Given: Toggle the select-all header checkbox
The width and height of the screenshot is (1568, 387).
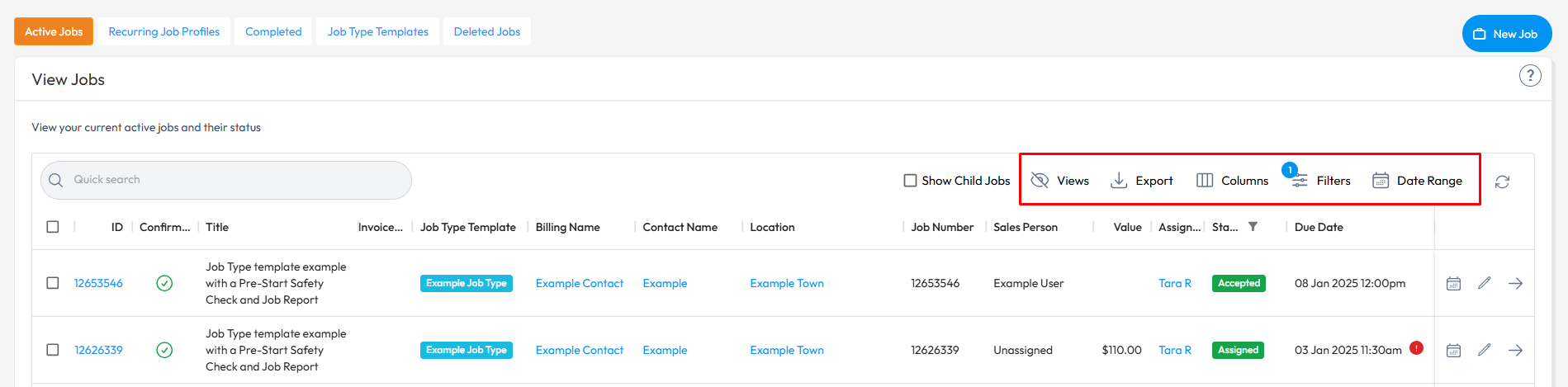Looking at the screenshot, I should click(x=53, y=227).
